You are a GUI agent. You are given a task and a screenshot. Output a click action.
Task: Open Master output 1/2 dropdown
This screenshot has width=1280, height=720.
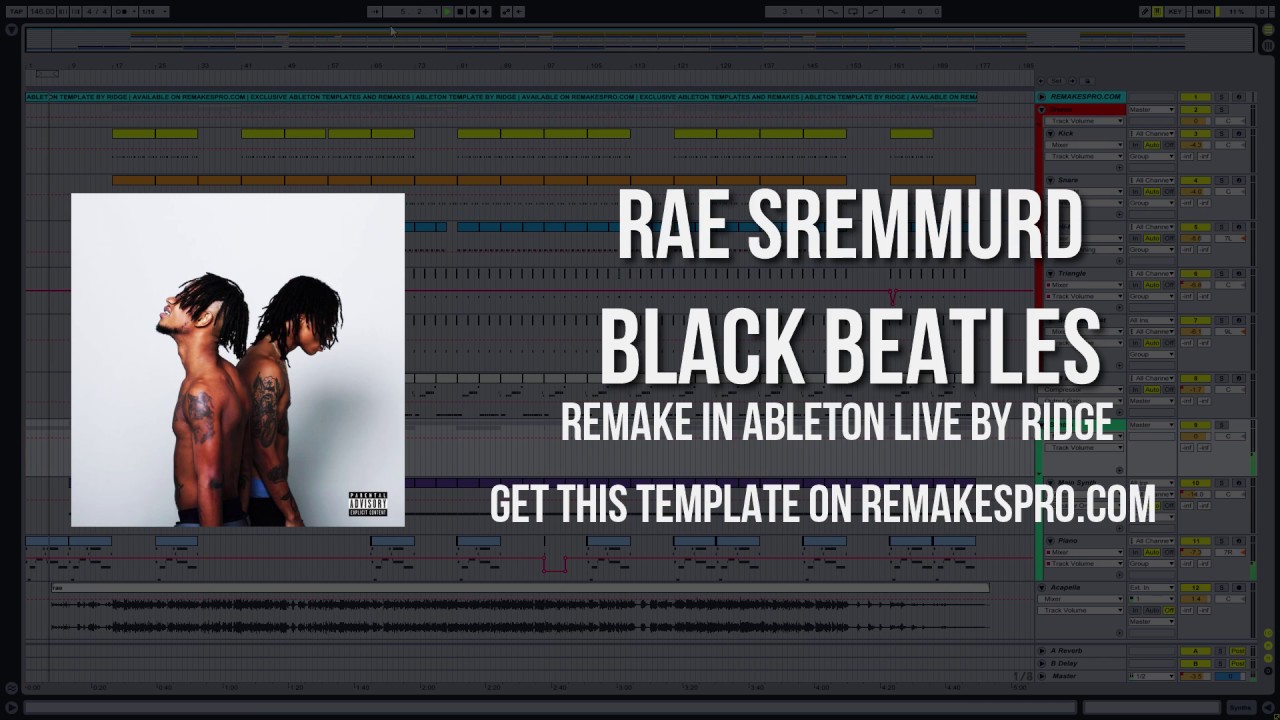1152,676
